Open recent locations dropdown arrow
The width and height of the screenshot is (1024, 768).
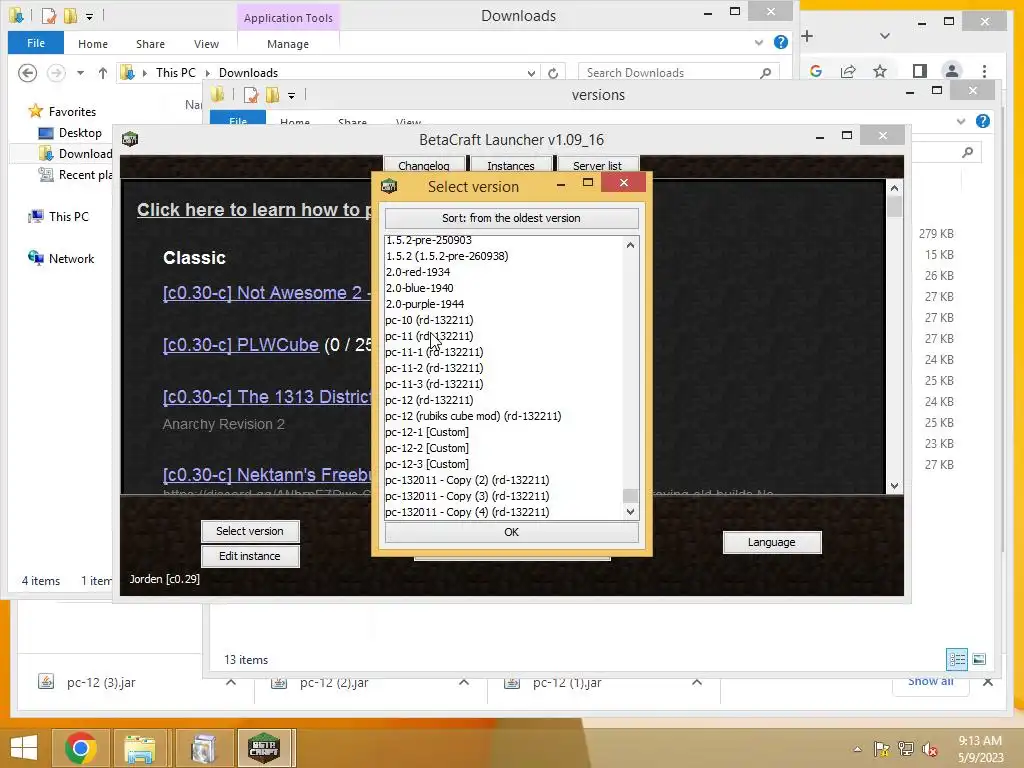pos(80,73)
